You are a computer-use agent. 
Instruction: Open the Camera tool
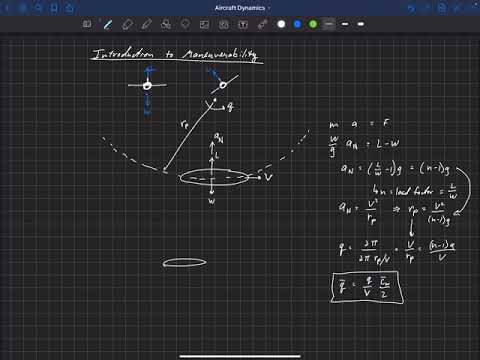[224, 24]
